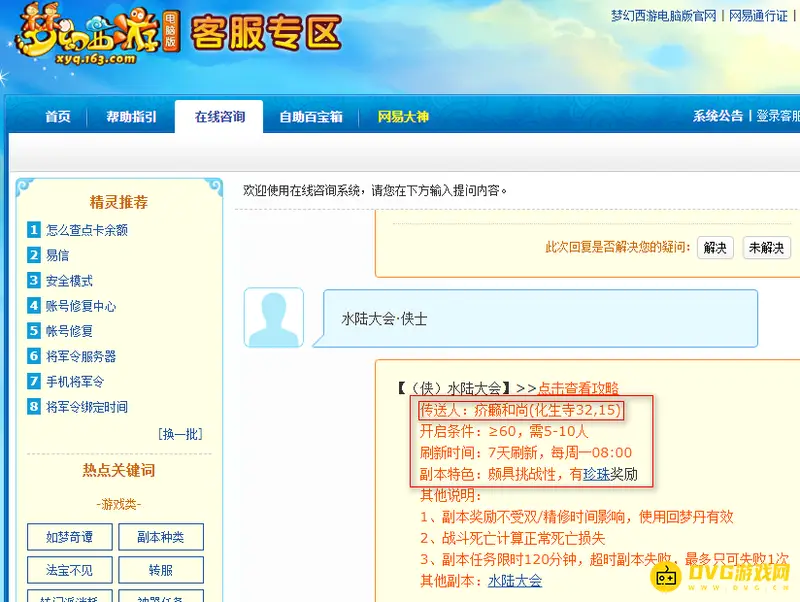Click the 开启条件：≥60 line
Image resolution: width=800 pixels, height=602 pixels.
point(504,432)
